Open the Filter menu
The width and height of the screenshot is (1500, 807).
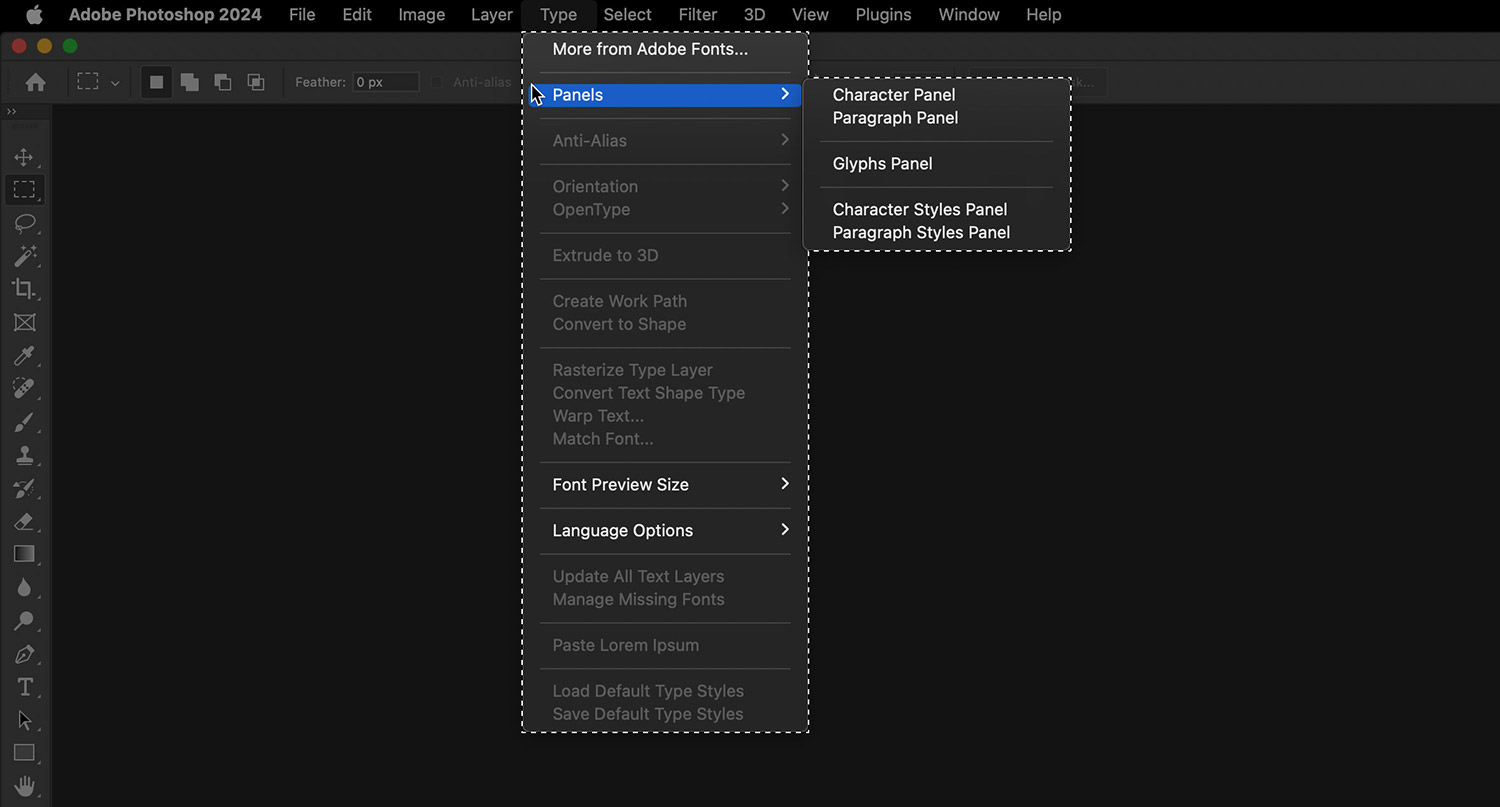point(698,14)
